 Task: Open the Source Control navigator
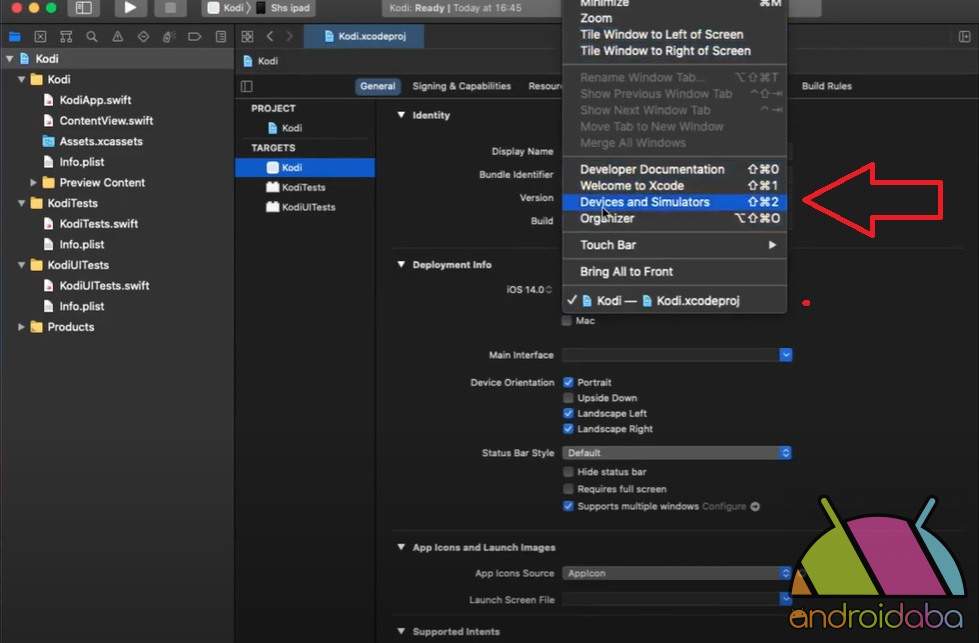(40, 36)
